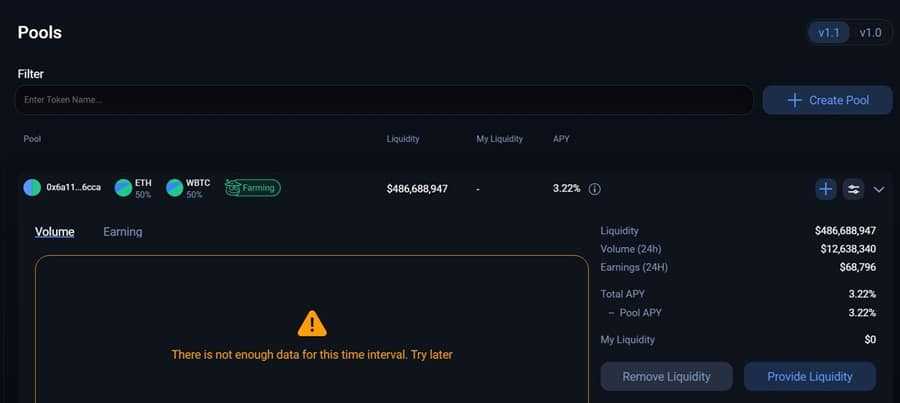
Task: Open the sliders settings icon in the pool row
Action: [852, 188]
